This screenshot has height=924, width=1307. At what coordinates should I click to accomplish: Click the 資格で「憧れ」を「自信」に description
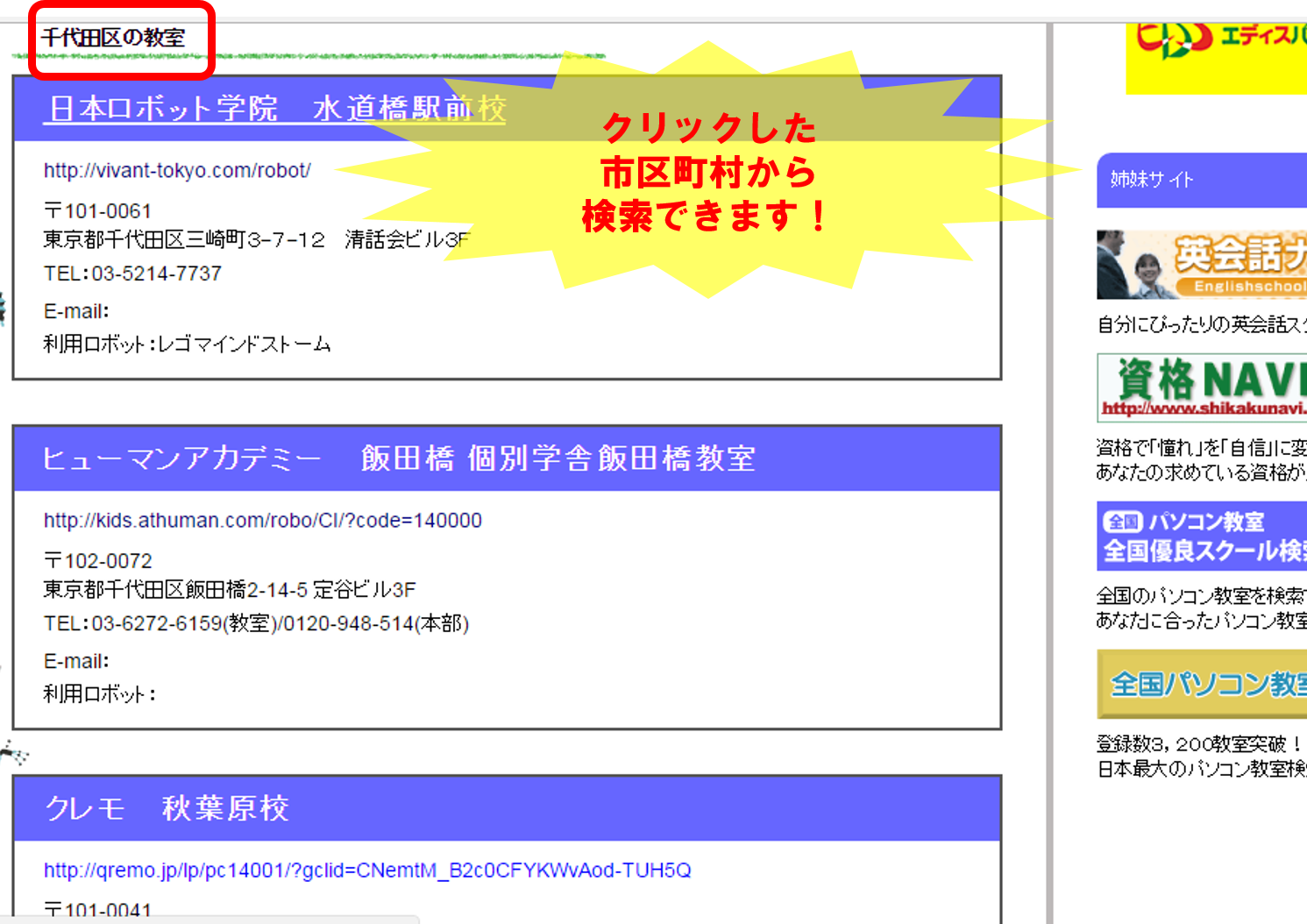(x=1201, y=459)
